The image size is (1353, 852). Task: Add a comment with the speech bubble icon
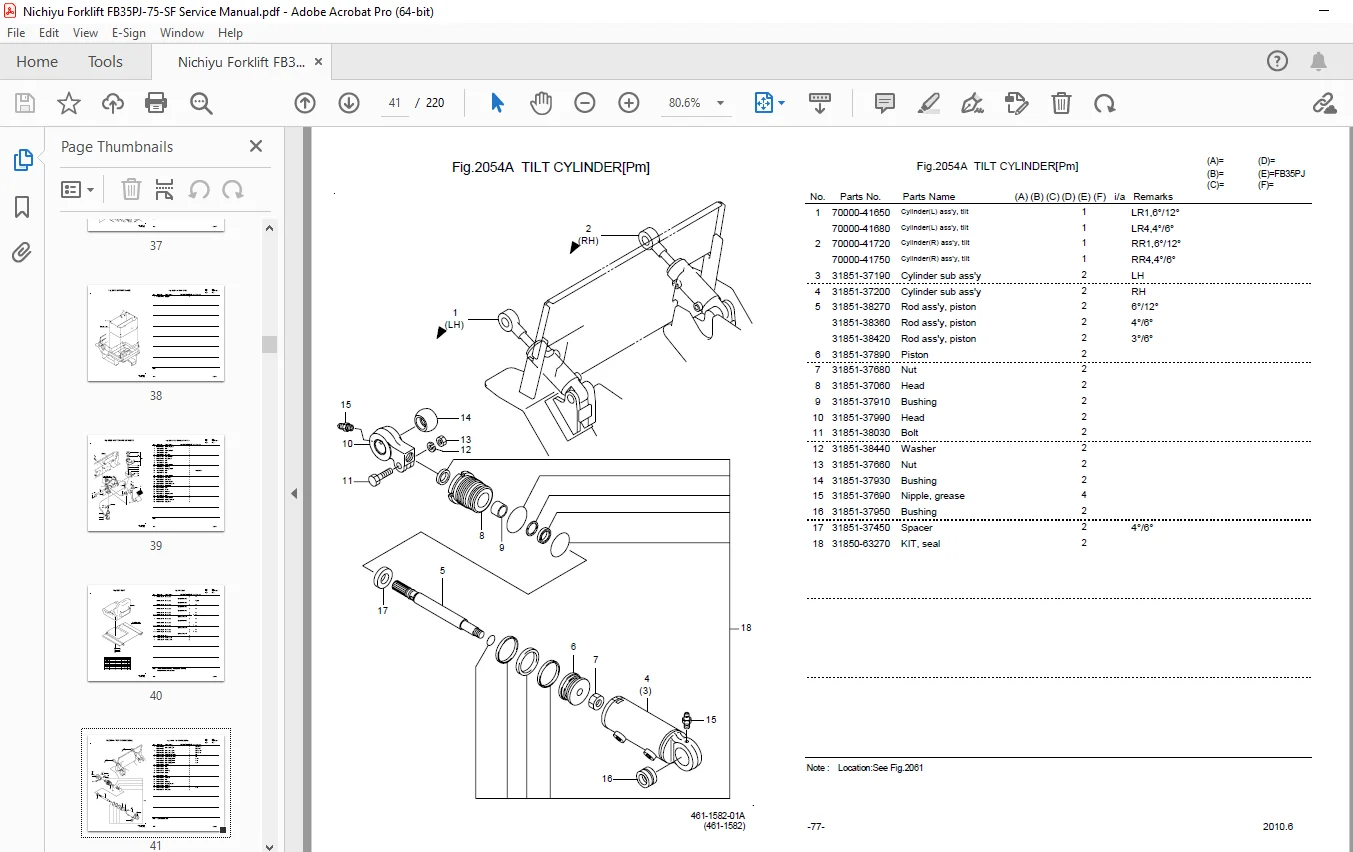tap(885, 103)
